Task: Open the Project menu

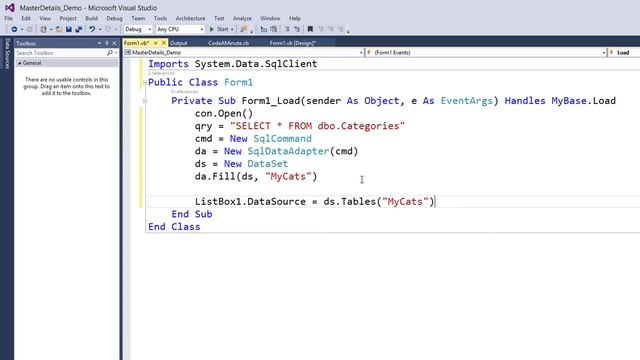Action: pyautogui.click(x=68, y=18)
